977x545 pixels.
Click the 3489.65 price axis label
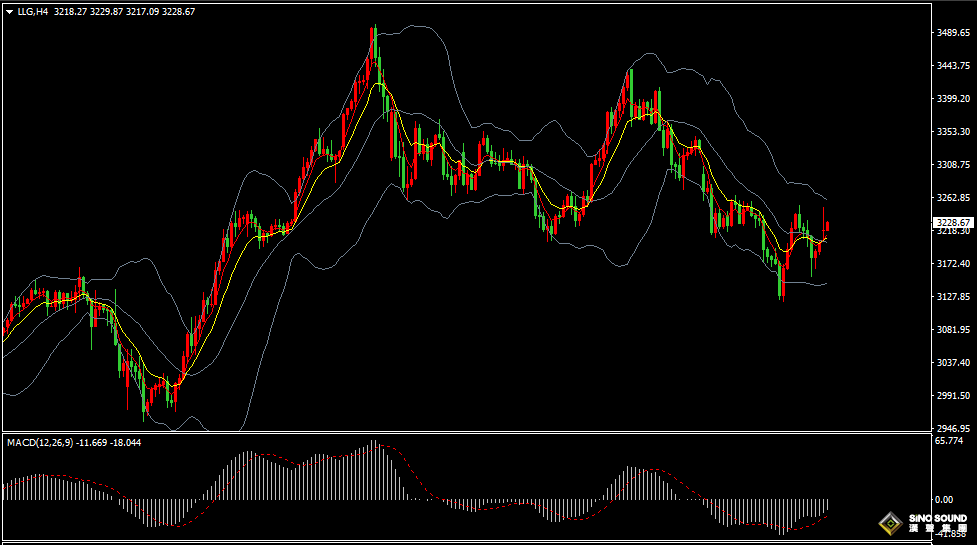pyautogui.click(x=953, y=33)
